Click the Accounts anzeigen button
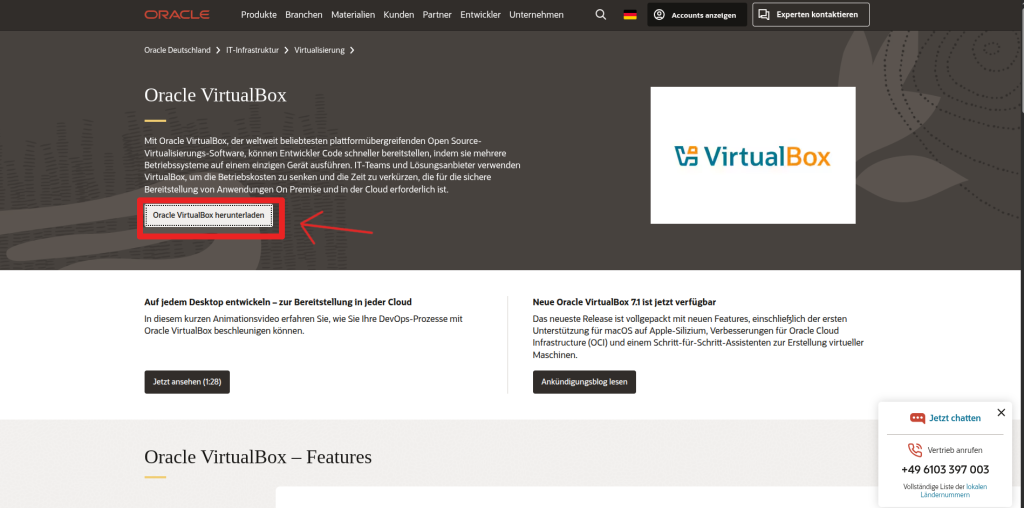Viewport: 1024px width, 508px height. click(697, 15)
